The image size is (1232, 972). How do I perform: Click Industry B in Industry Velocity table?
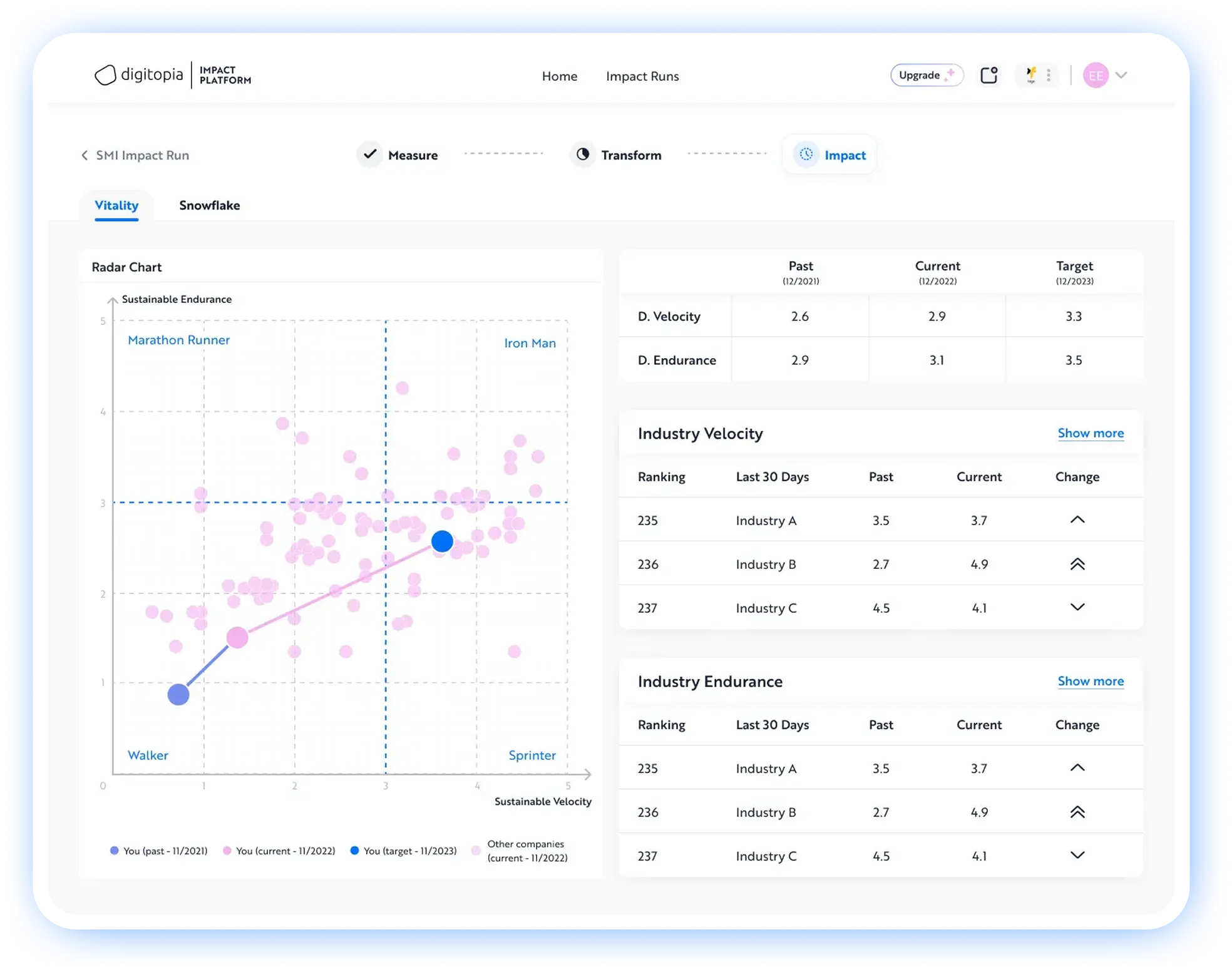coord(766,564)
